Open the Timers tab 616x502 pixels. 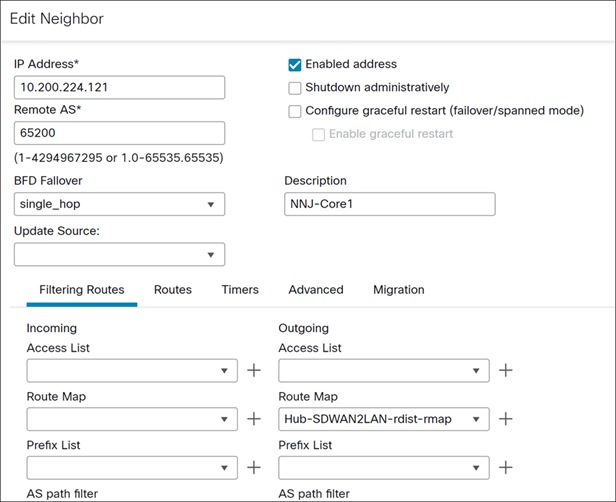(240, 290)
